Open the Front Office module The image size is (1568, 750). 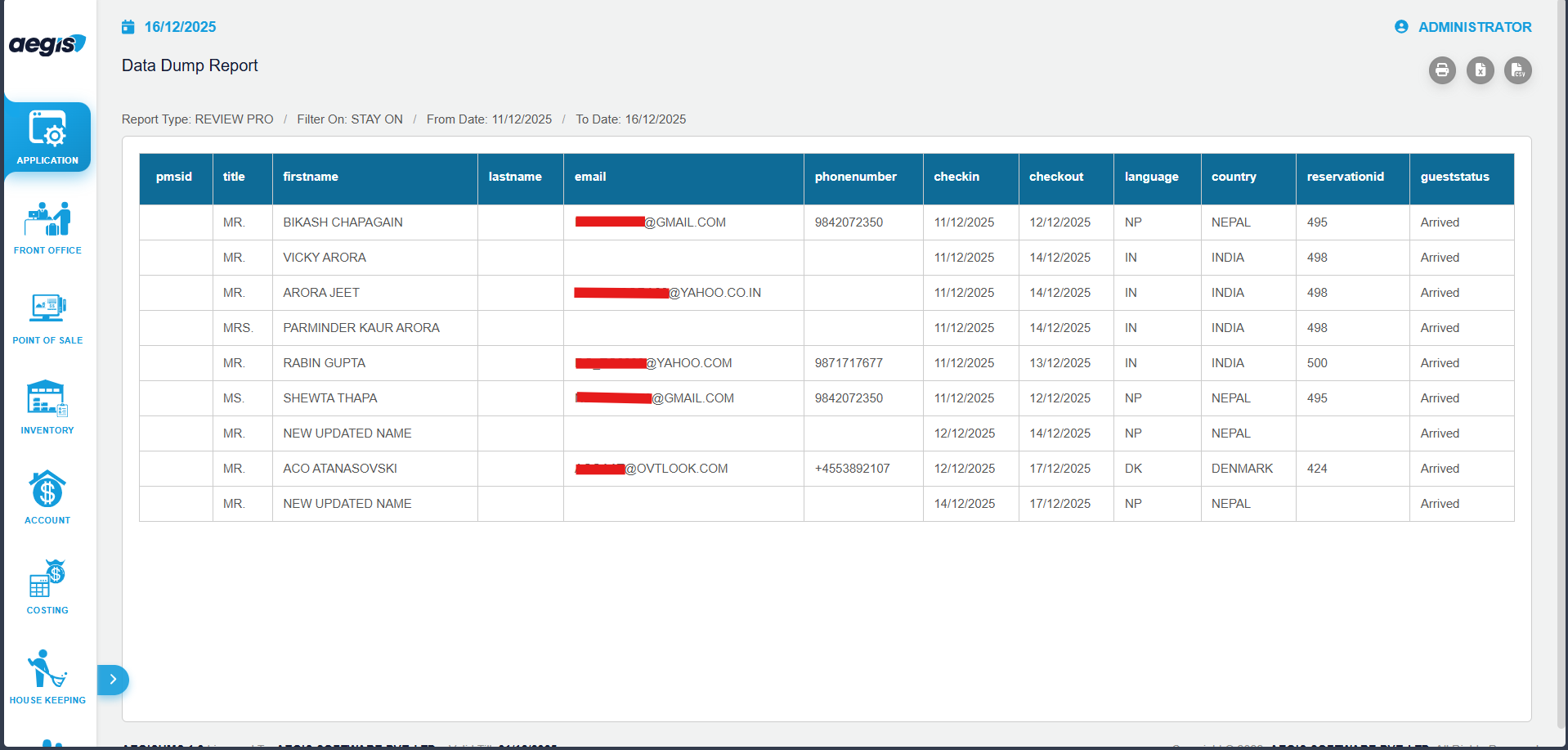[47, 227]
